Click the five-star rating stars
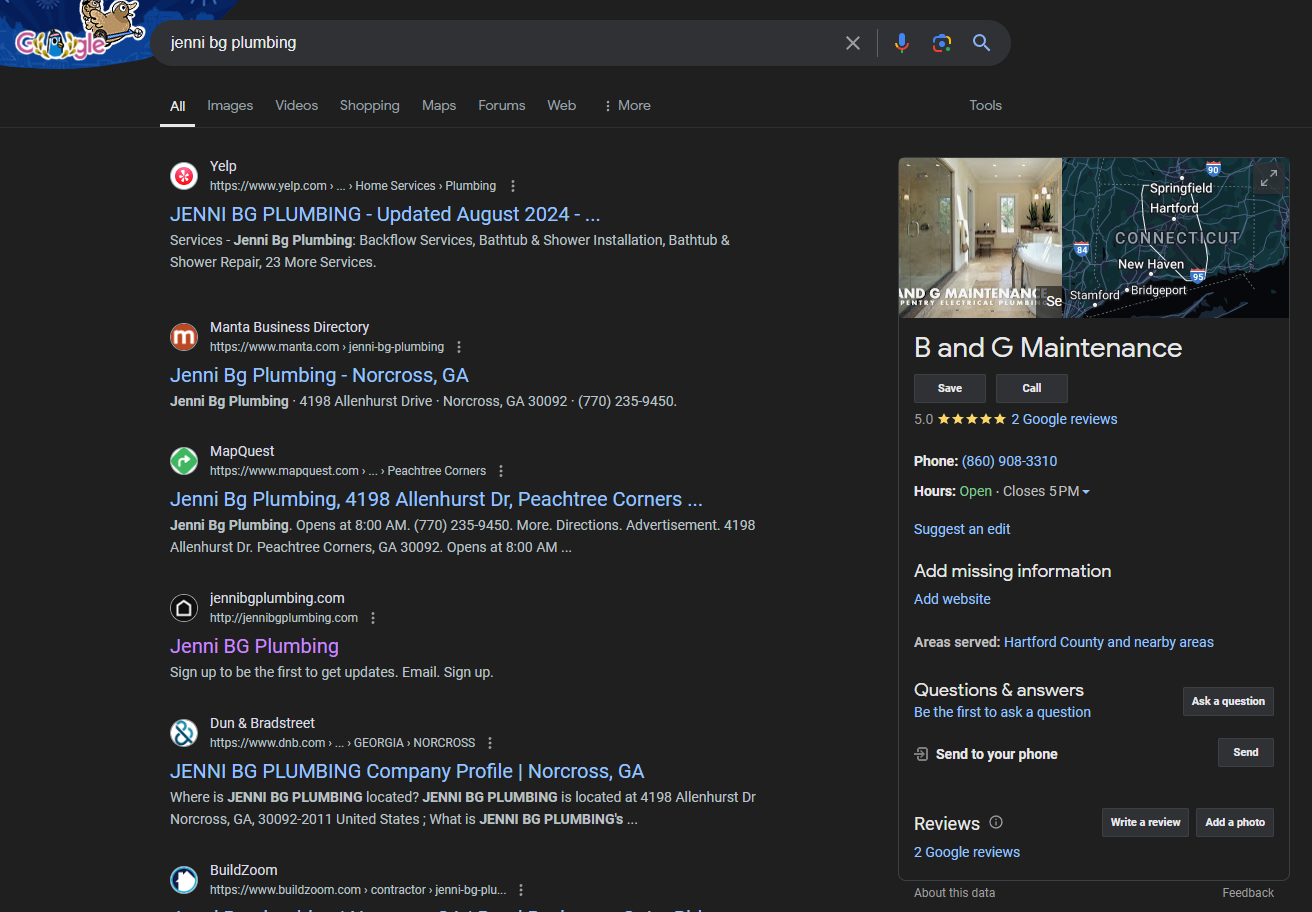 click(972, 419)
